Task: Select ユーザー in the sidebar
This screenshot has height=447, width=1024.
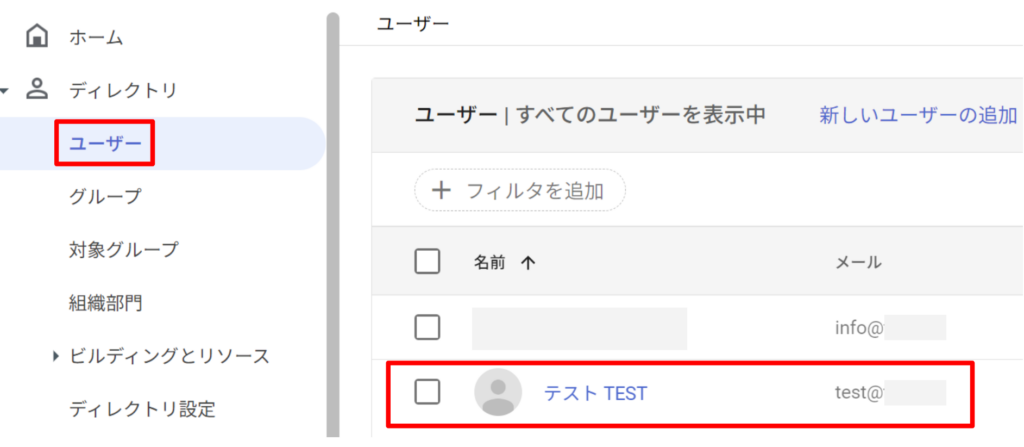Action: (x=104, y=144)
